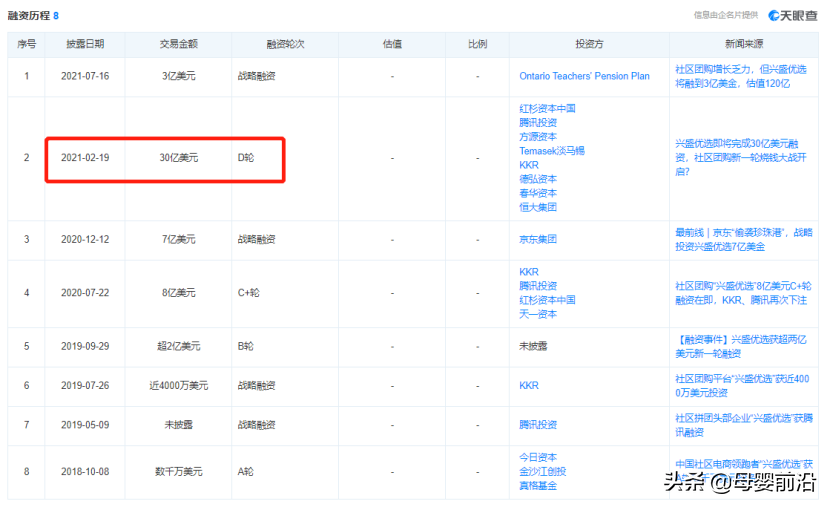This screenshot has height=507, width=831.
Task: Open 红杉资本中国 in the 2021-02-19 row
Action: coord(547,109)
